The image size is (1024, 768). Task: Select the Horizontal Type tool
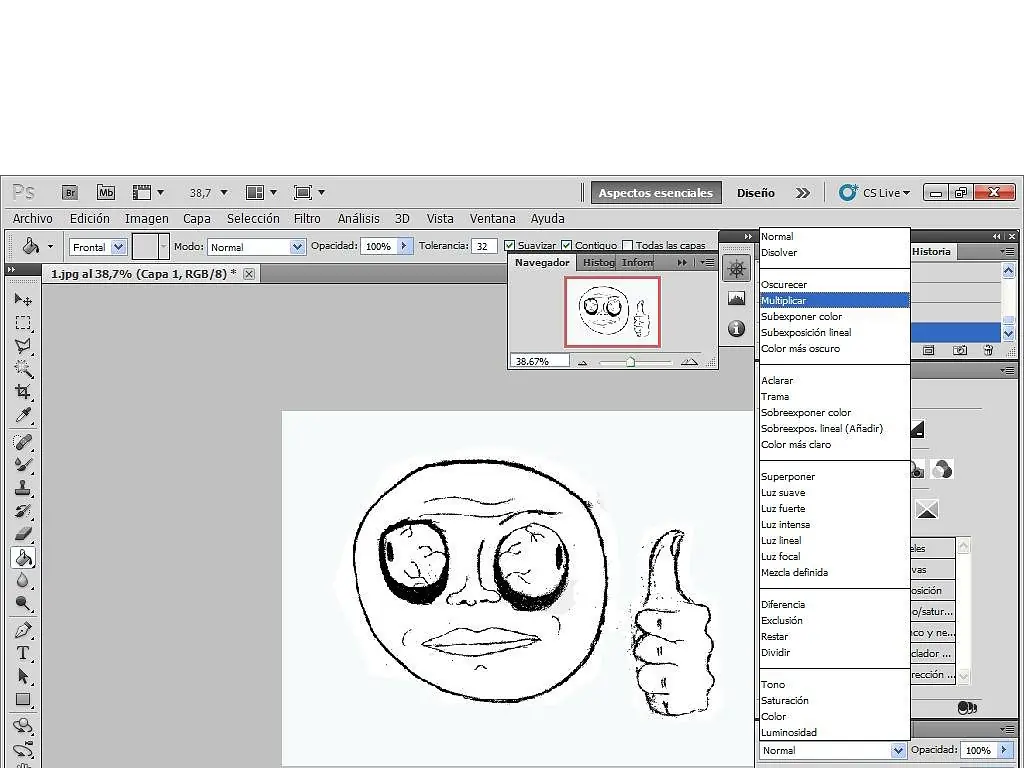23,654
